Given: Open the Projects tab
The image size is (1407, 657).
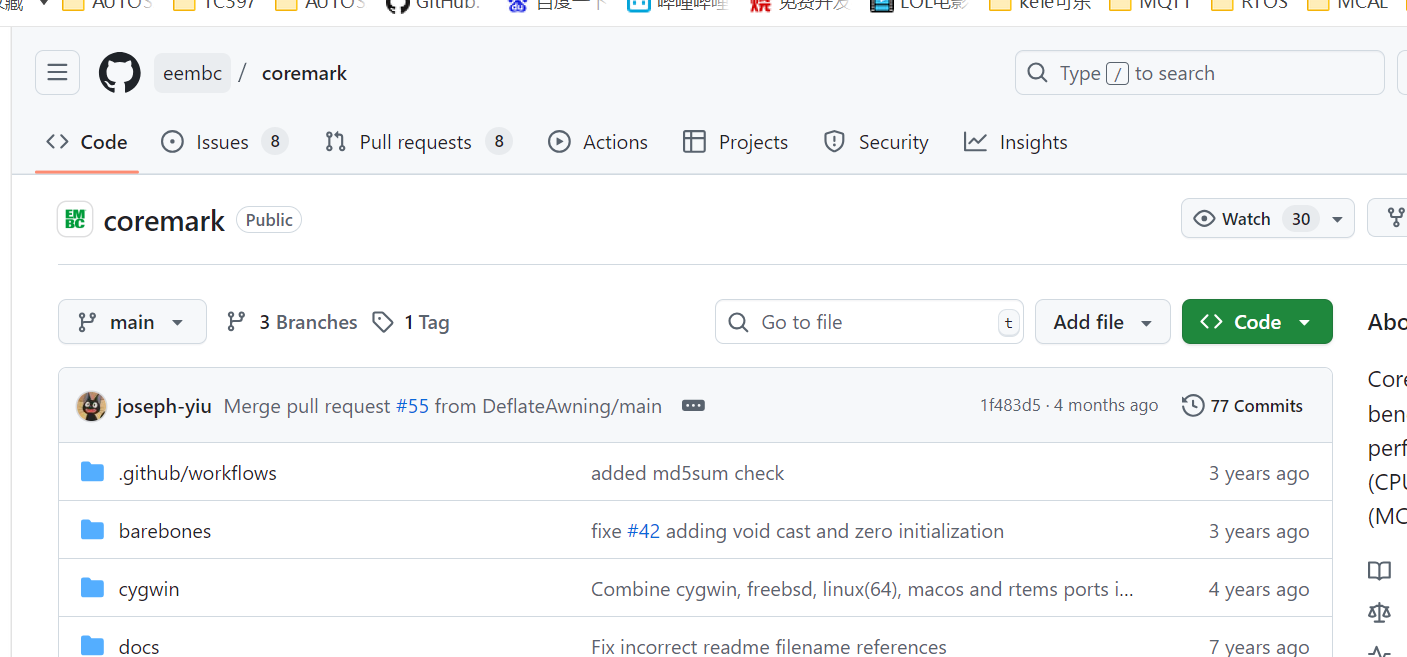Looking at the screenshot, I should (735, 142).
